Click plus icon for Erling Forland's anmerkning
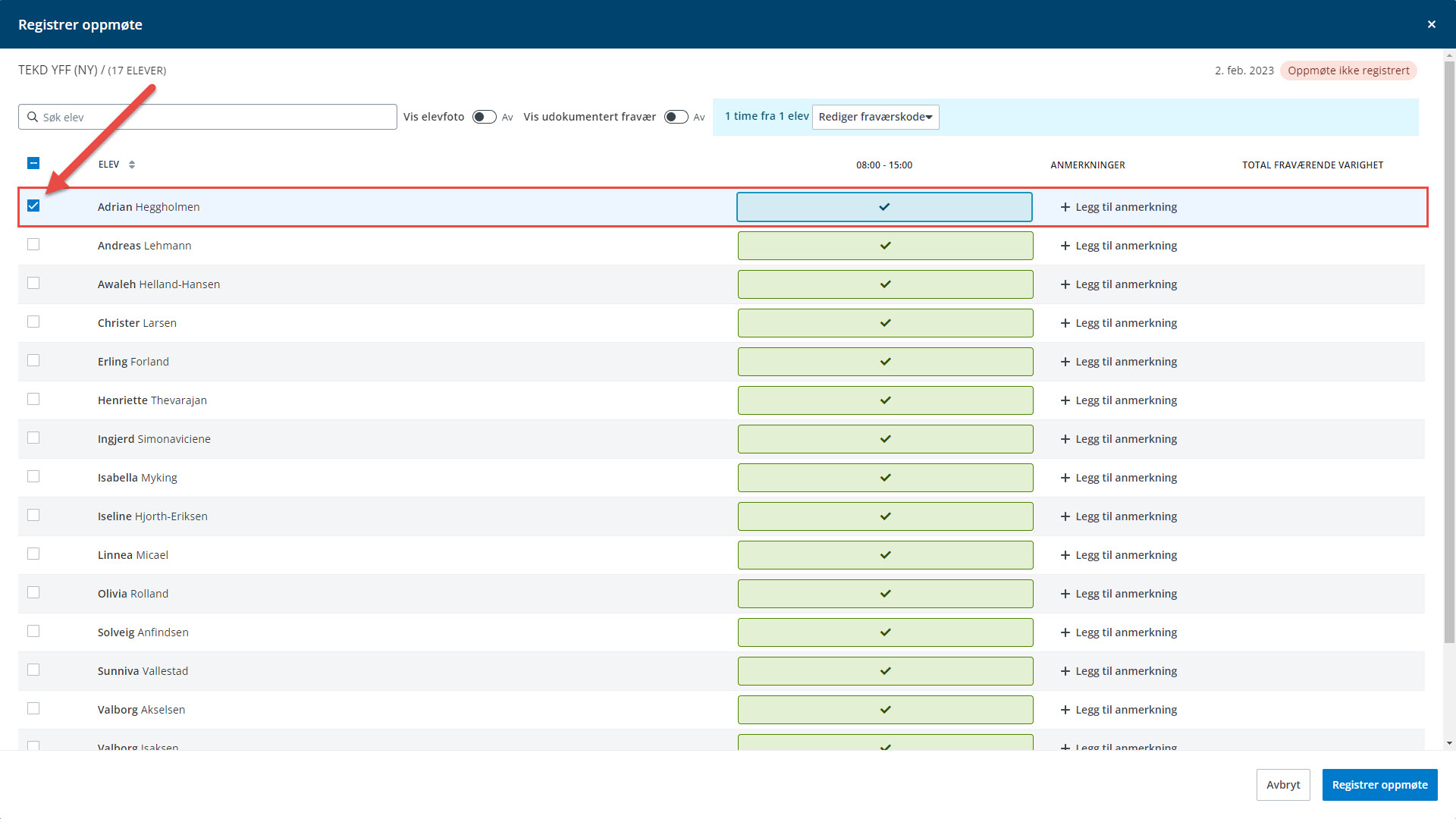Viewport: 1456px width, 819px height. [x=1065, y=362]
